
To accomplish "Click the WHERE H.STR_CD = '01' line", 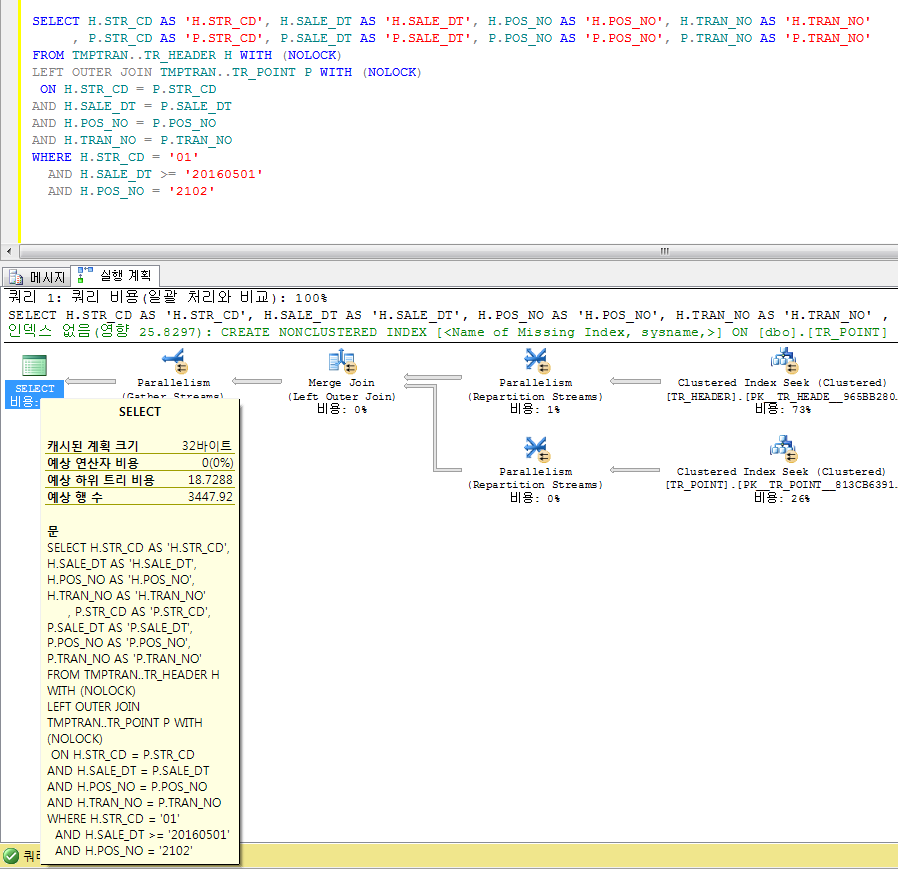I will 115,157.
